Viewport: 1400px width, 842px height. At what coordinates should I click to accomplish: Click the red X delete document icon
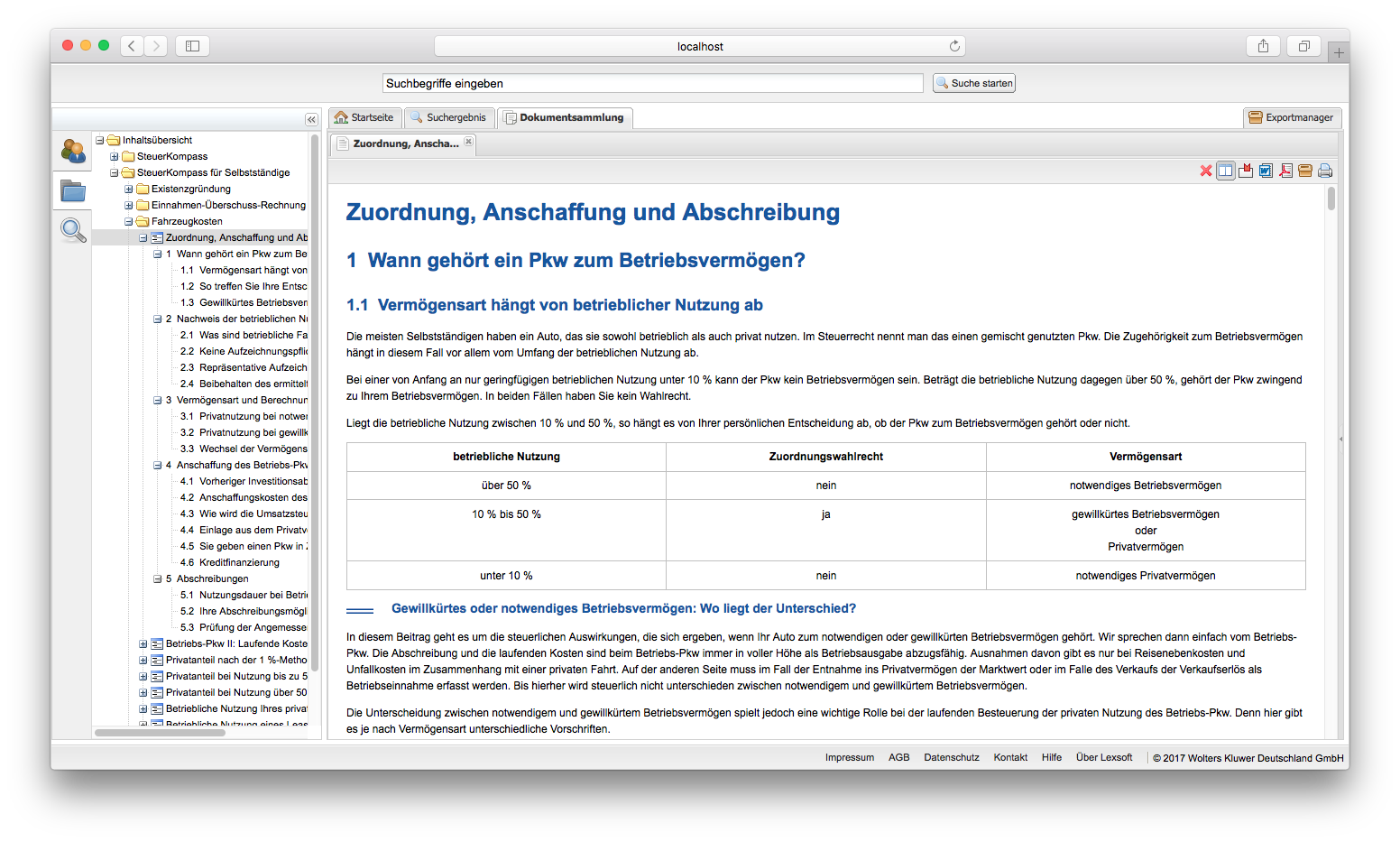1205,171
